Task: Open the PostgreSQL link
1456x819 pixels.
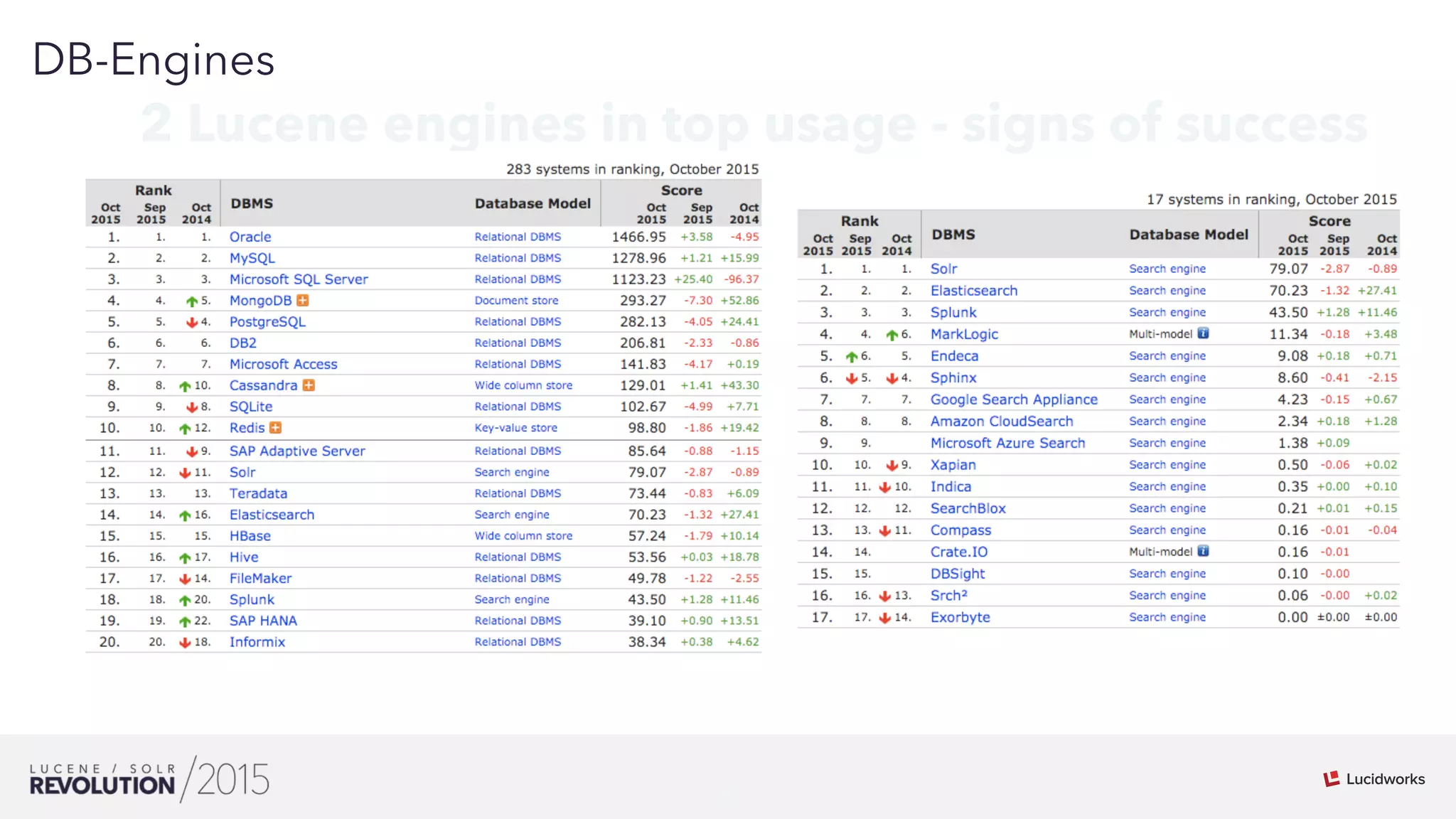Action: (267, 322)
